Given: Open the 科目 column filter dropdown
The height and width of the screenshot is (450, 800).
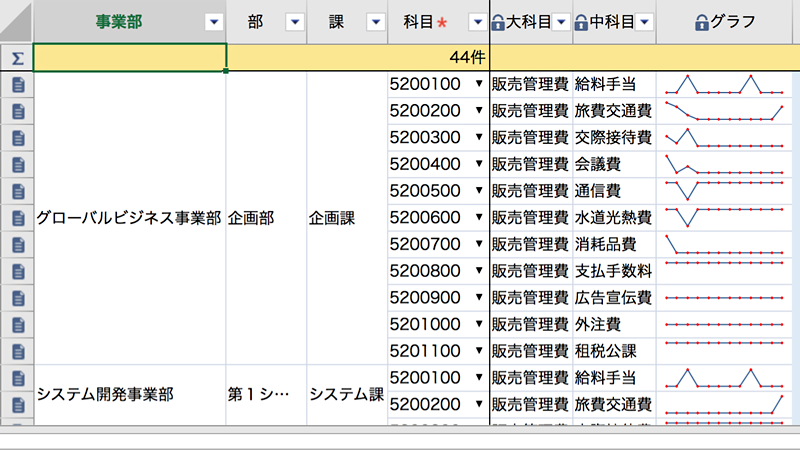Looking at the screenshot, I should [476, 22].
